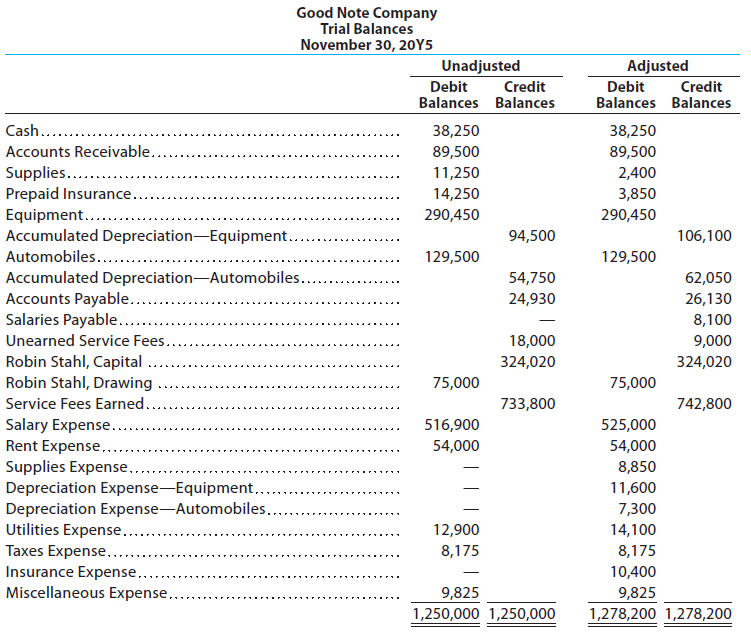Screen dimensions: 751x632
Task: Select the Accumulated Depreciation—Equipment label
Action: tap(146, 236)
